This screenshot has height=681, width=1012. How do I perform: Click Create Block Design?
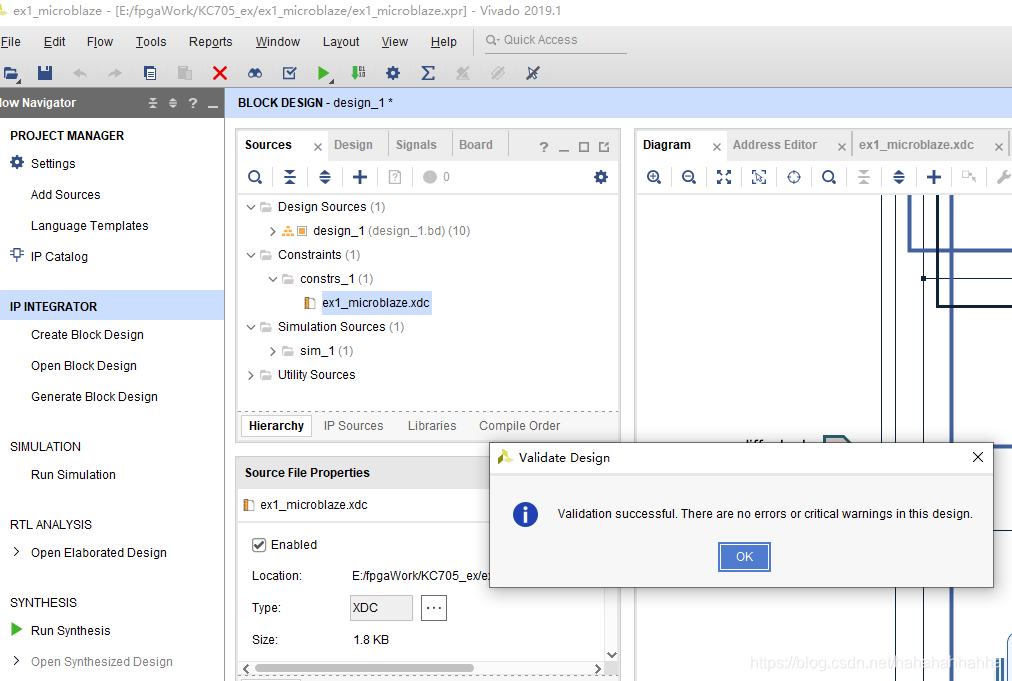[x=87, y=335]
